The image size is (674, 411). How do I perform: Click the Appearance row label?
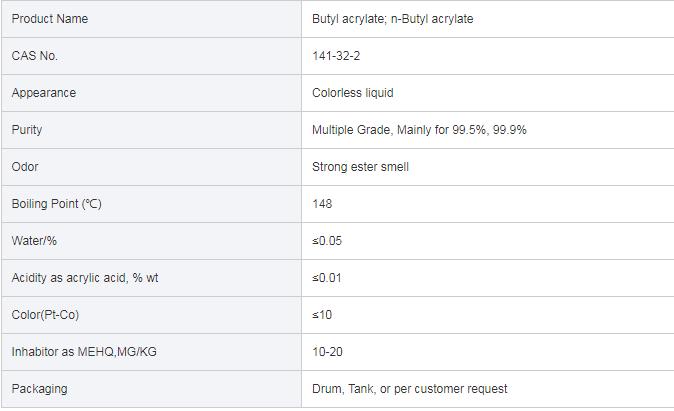click(x=44, y=93)
